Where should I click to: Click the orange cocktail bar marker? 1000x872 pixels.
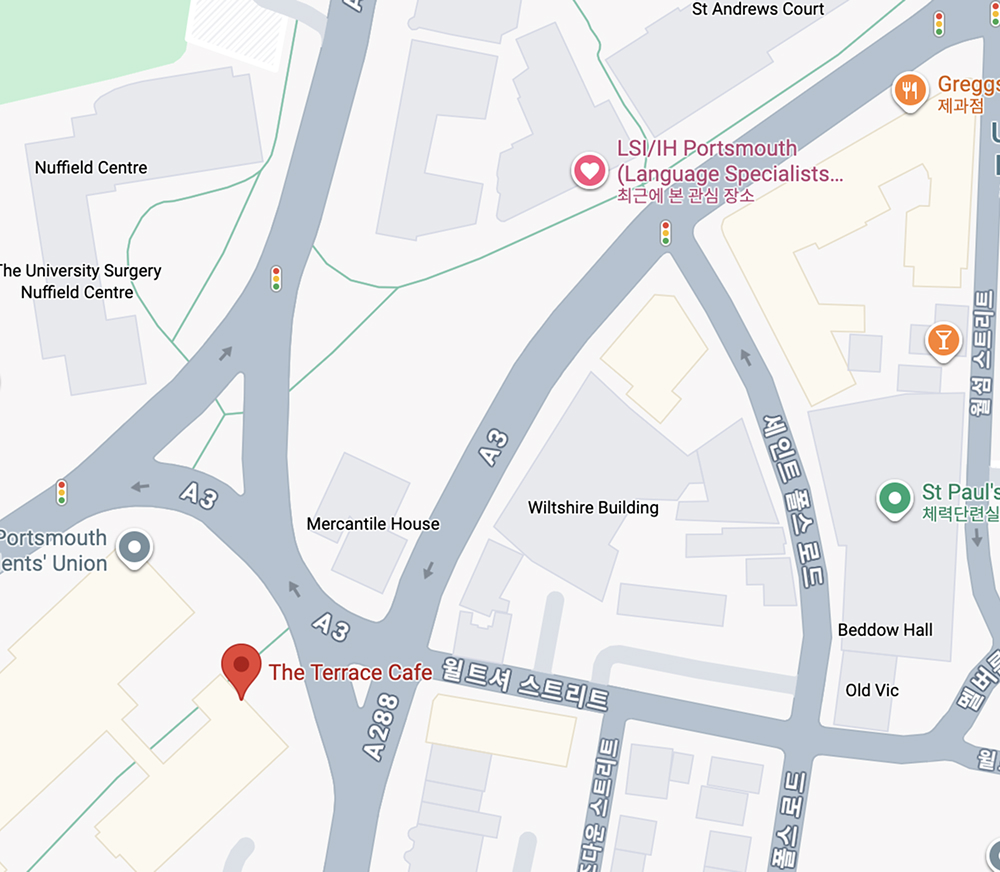coord(943,341)
